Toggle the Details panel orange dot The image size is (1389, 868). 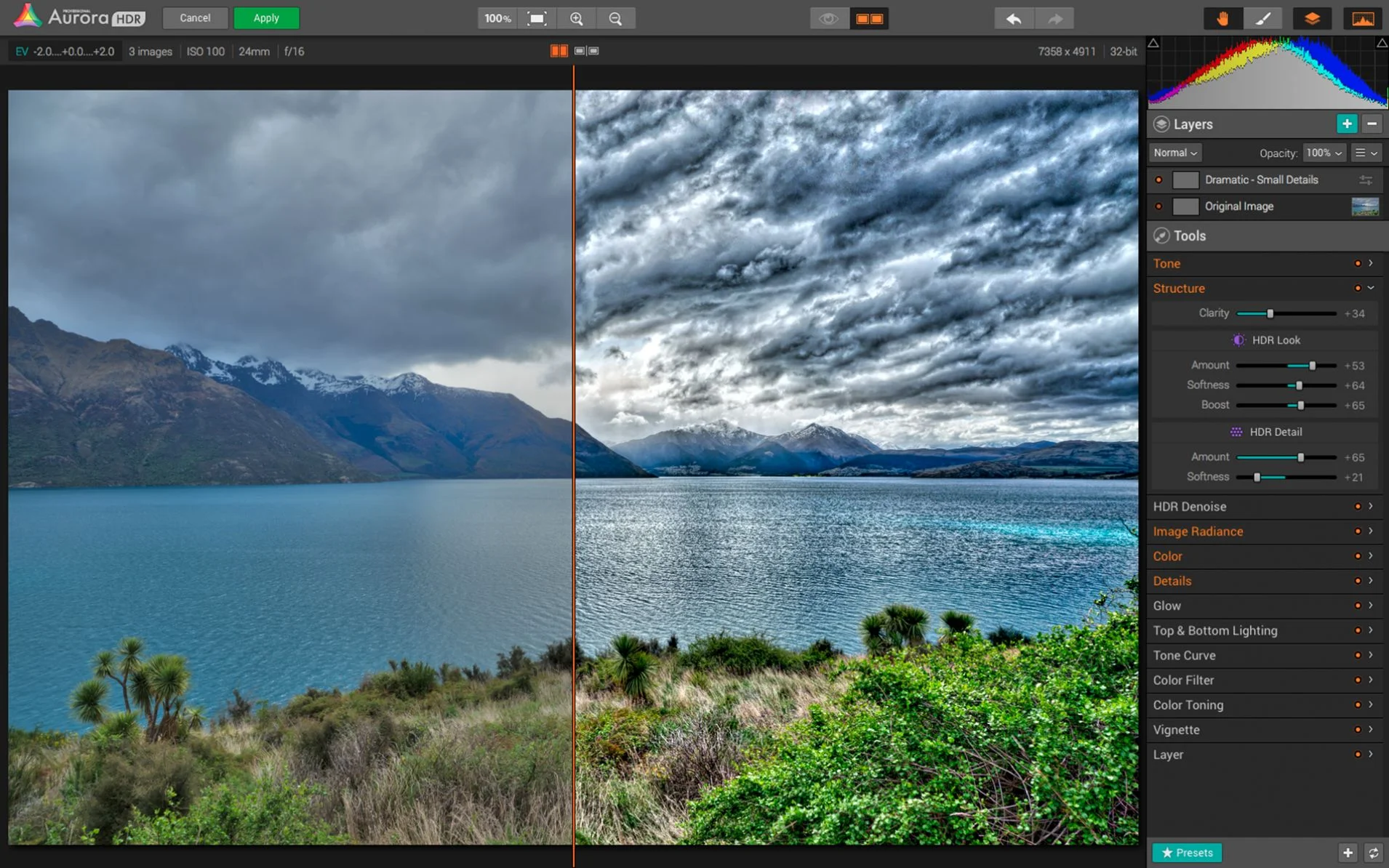point(1357,581)
